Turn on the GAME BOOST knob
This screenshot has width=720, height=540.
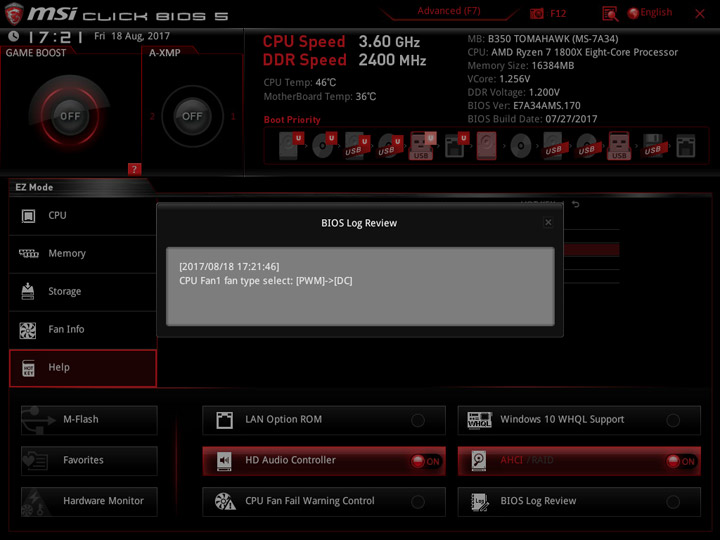(70, 116)
